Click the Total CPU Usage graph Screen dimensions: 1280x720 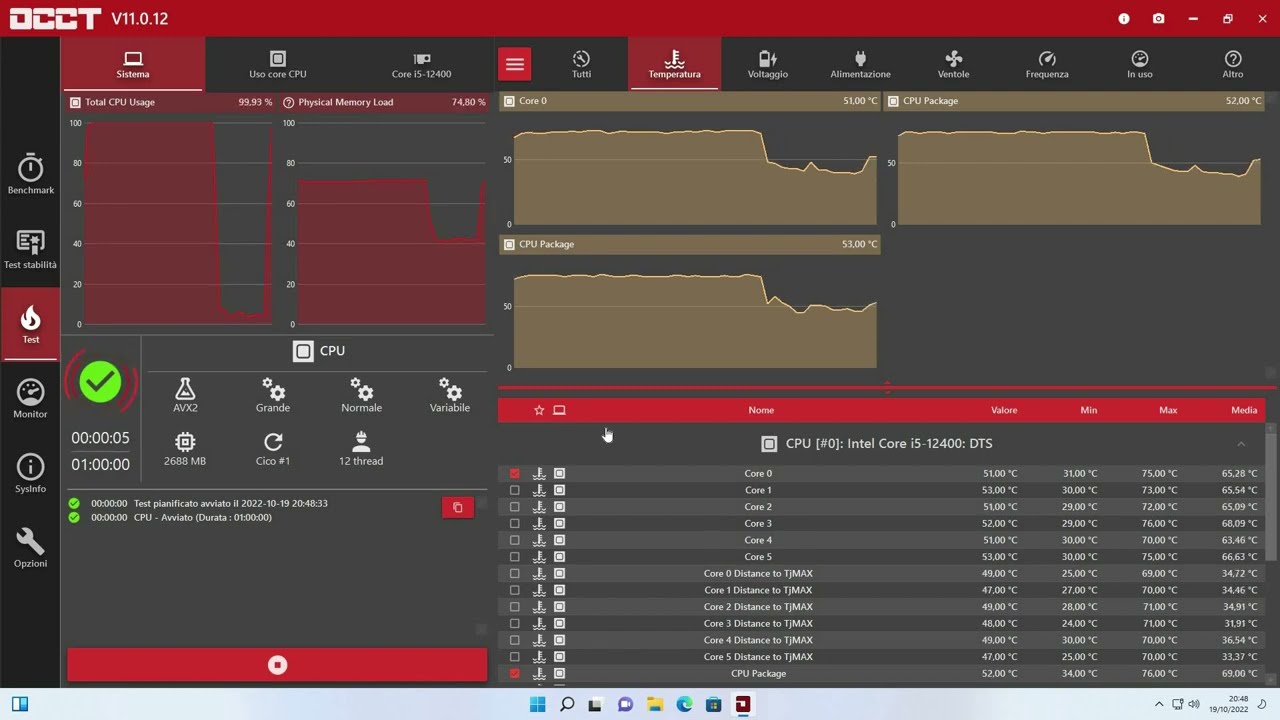172,223
